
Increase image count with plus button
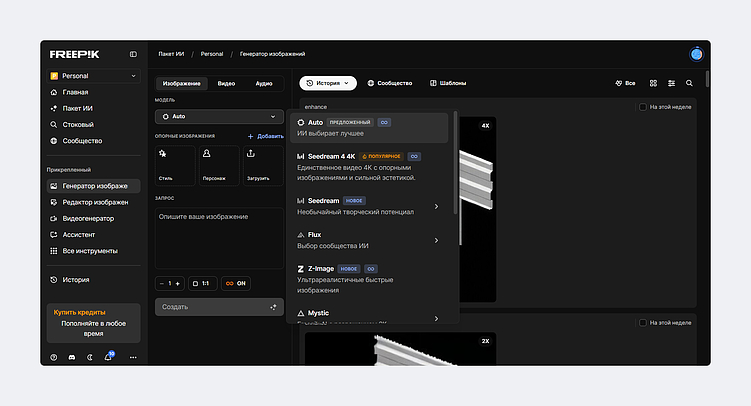(x=178, y=283)
